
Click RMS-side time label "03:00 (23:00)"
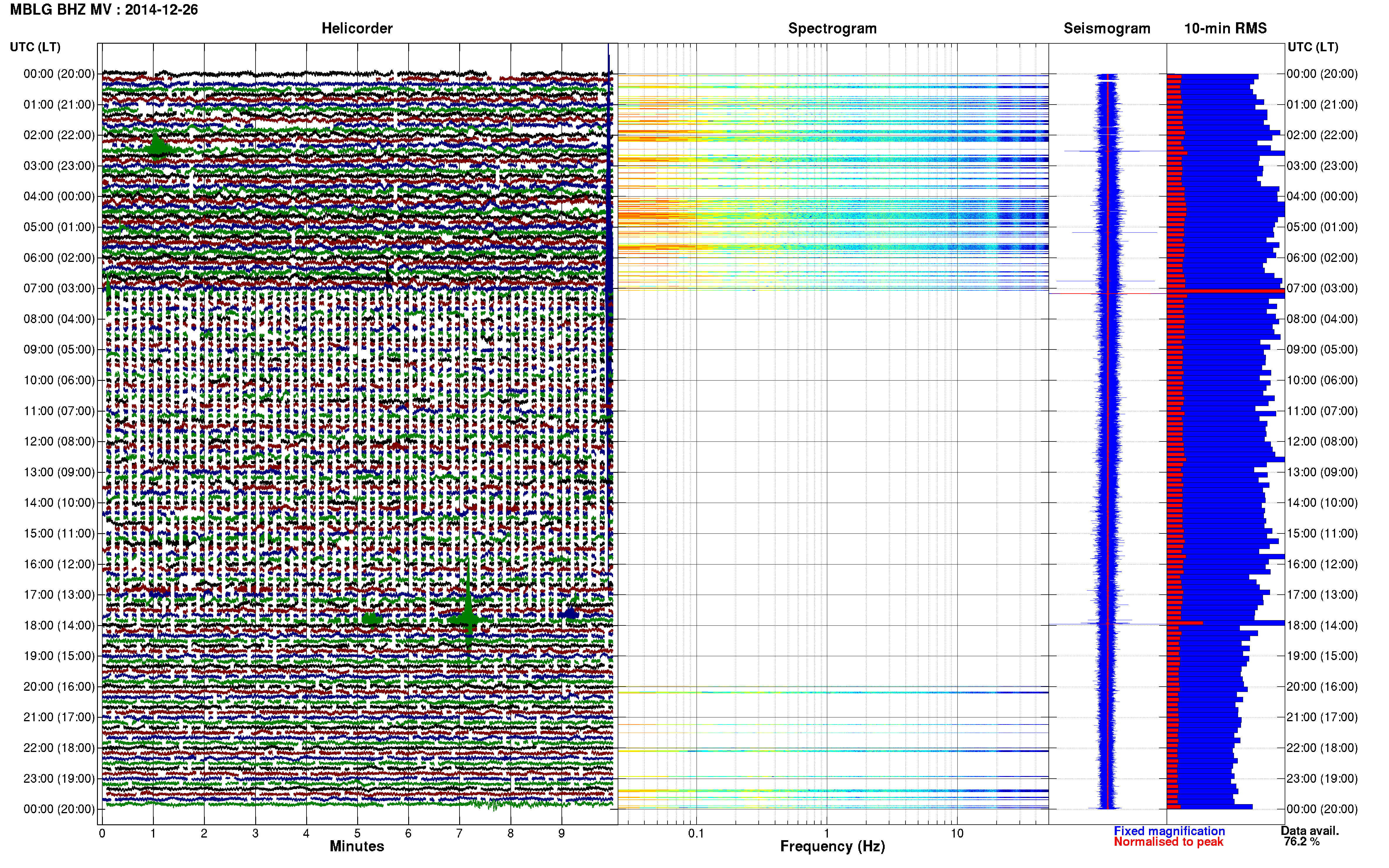click(x=1322, y=166)
